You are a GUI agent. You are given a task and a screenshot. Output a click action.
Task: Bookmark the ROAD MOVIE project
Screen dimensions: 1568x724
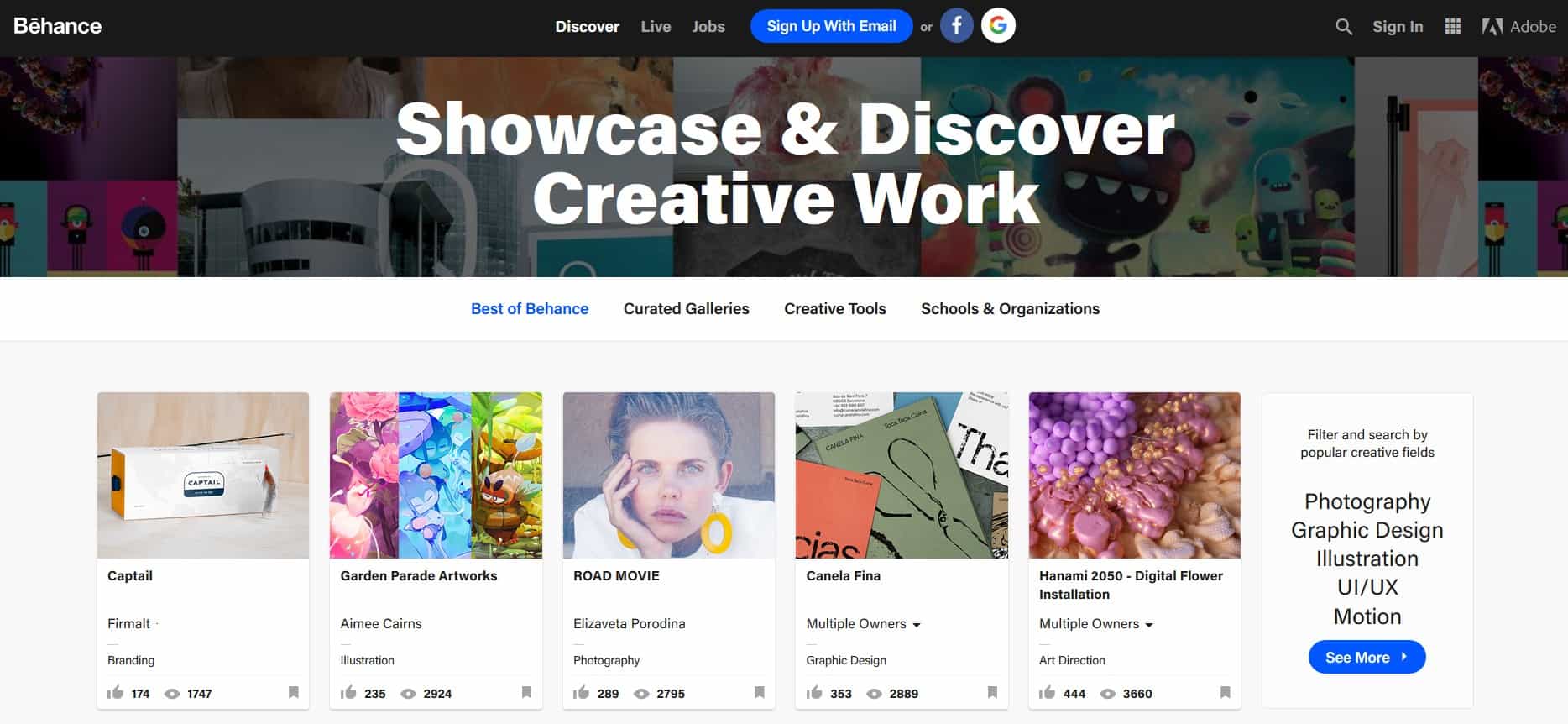759,692
